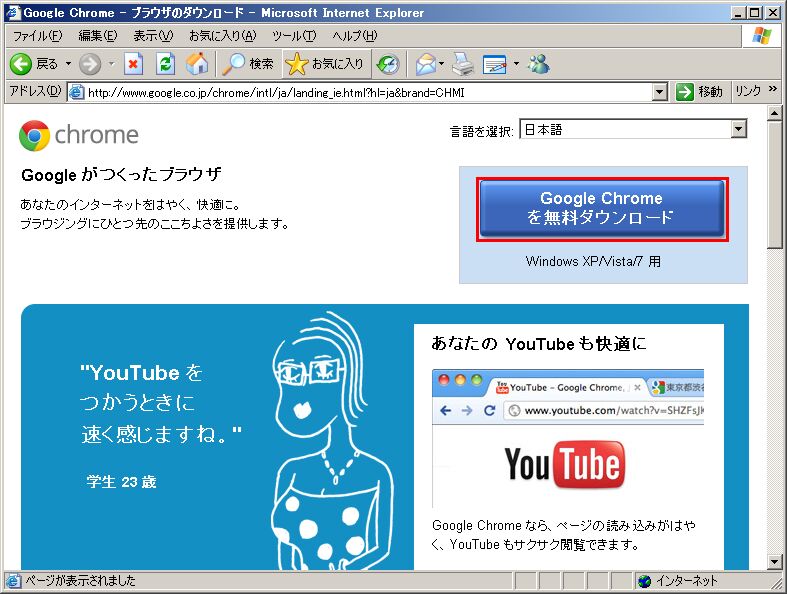
Task: Open the 編集(E) menu
Action: [98, 36]
